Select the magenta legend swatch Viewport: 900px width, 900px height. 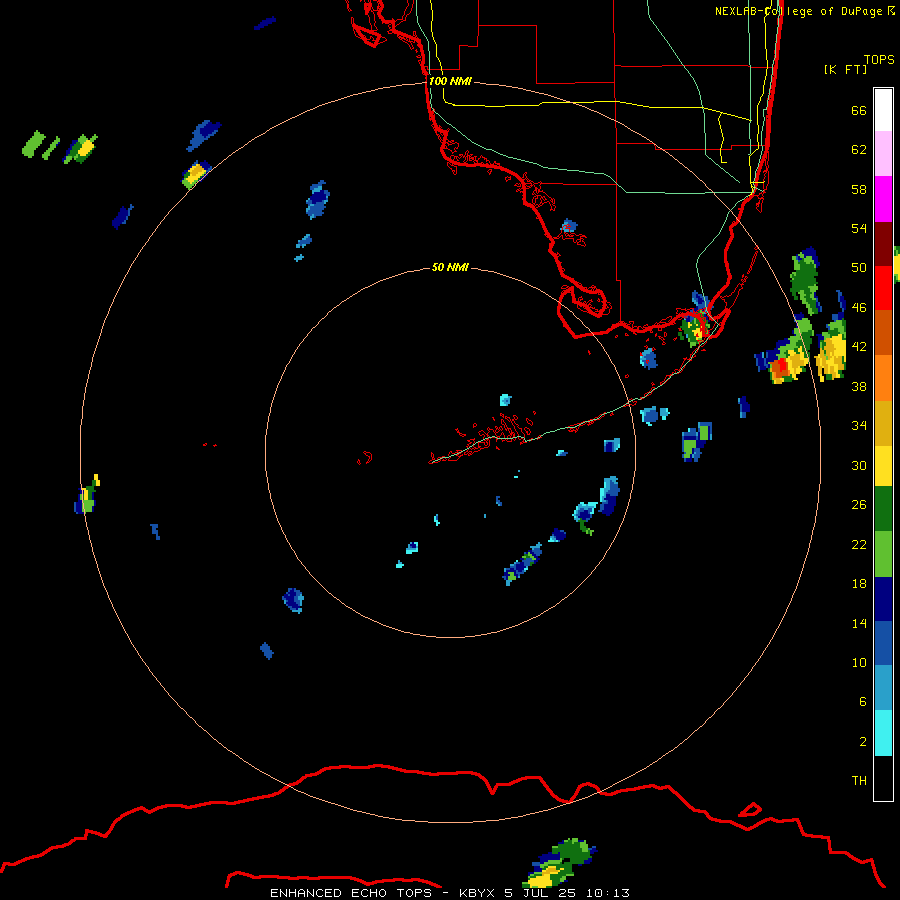pyautogui.click(x=883, y=199)
